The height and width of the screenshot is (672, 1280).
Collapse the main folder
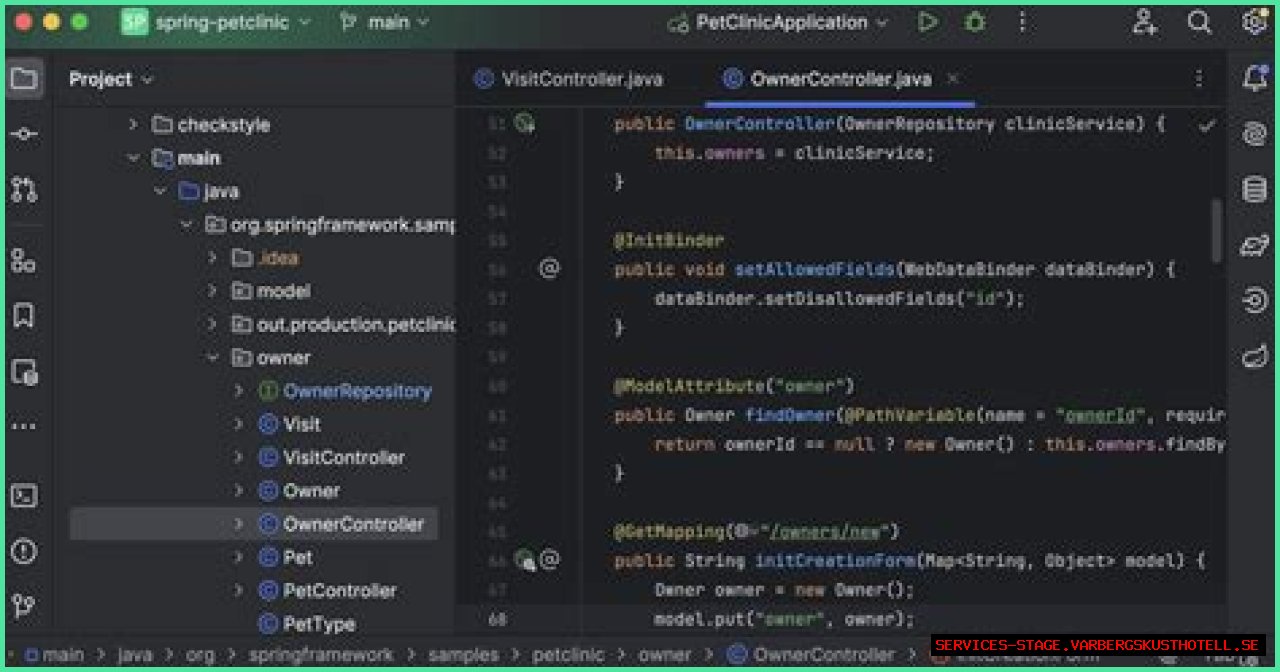(133, 158)
